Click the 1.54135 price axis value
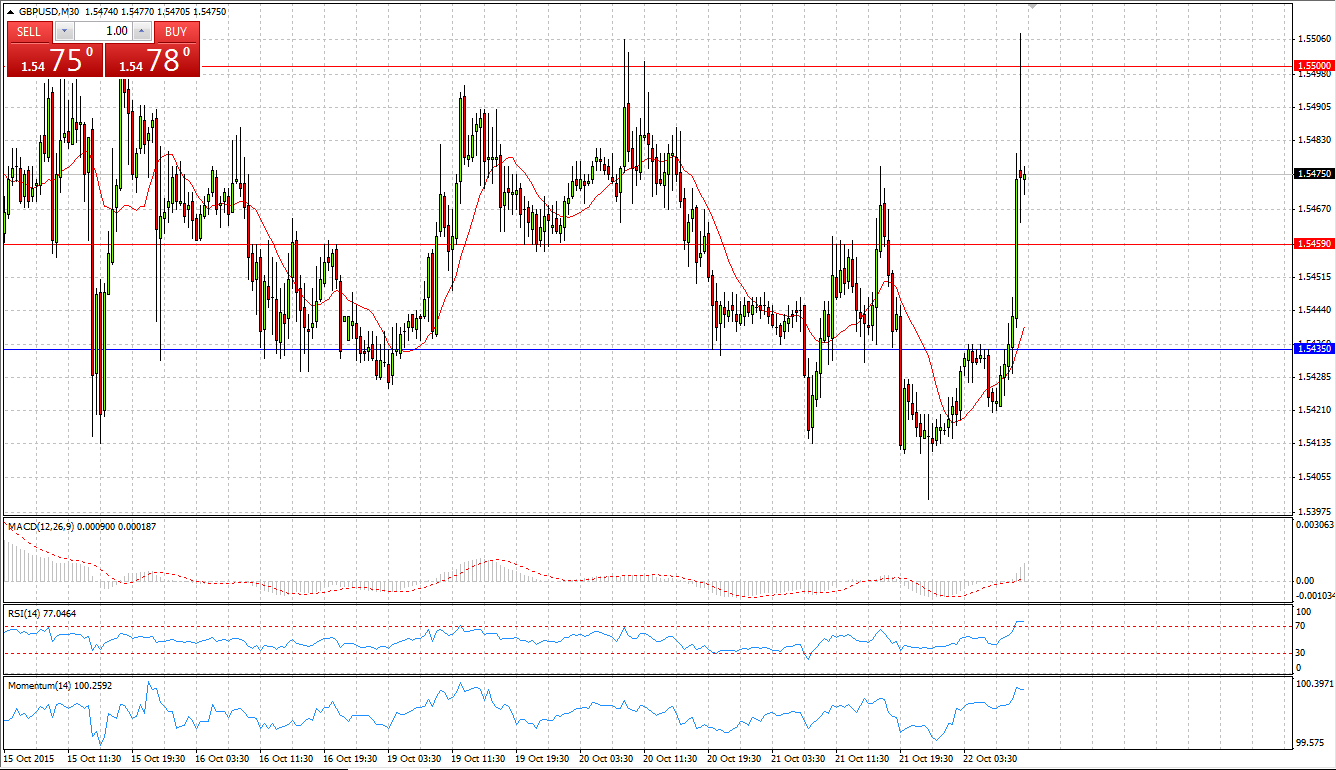Viewport: 1336px width, 770px height. click(1314, 443)
